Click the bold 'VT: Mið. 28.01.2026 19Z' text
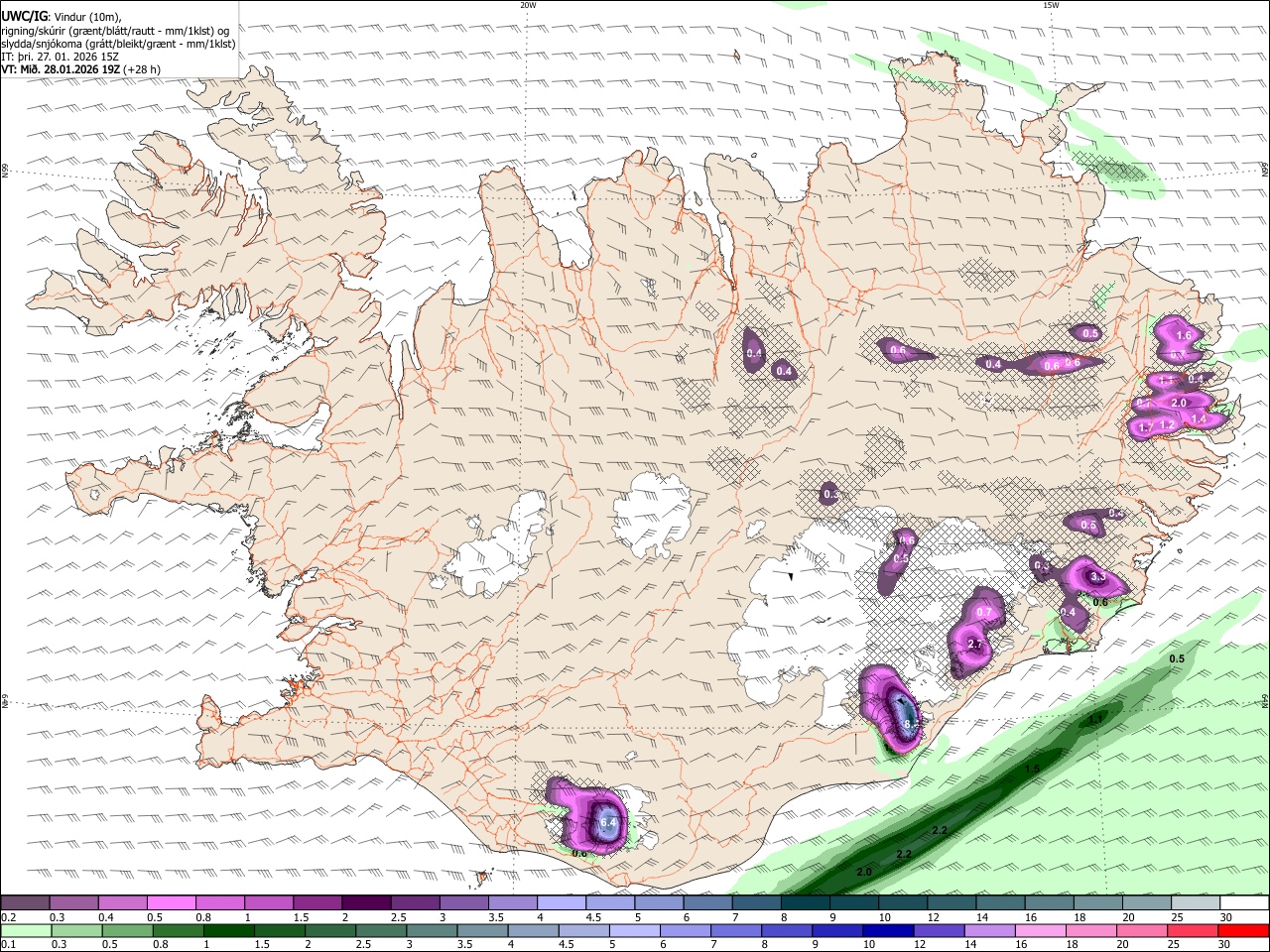The image size is (1270, 952). point(62,69)
